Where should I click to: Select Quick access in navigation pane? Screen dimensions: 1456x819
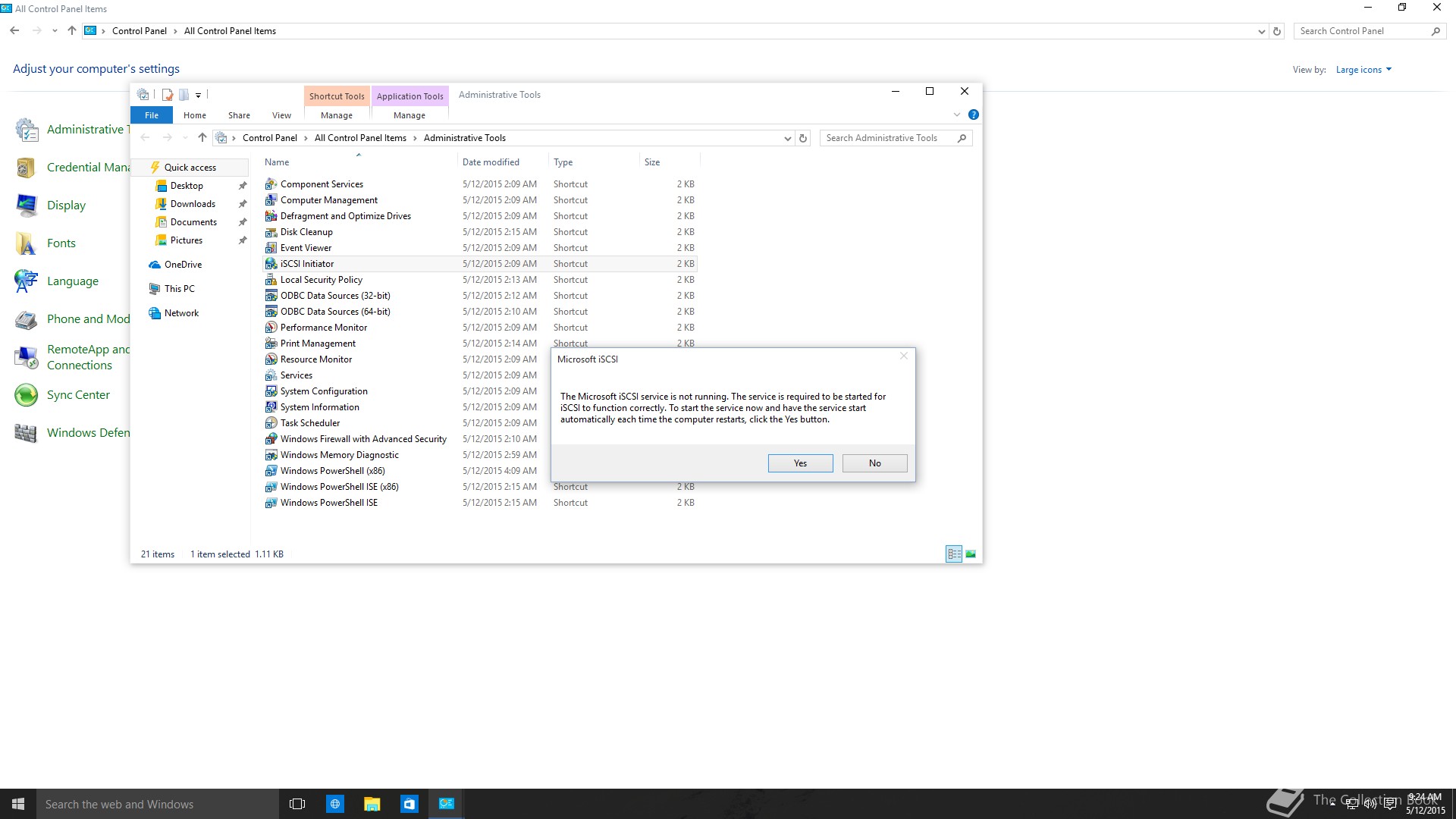(190, 168)
